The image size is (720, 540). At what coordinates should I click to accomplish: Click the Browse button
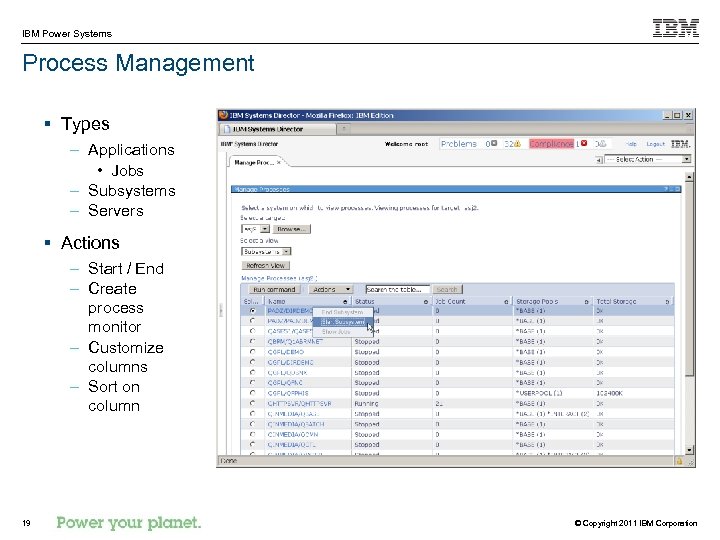point(292,229)
